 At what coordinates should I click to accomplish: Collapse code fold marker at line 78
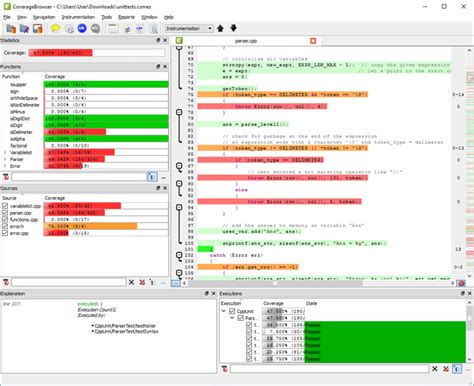click(x=179, y=112)
